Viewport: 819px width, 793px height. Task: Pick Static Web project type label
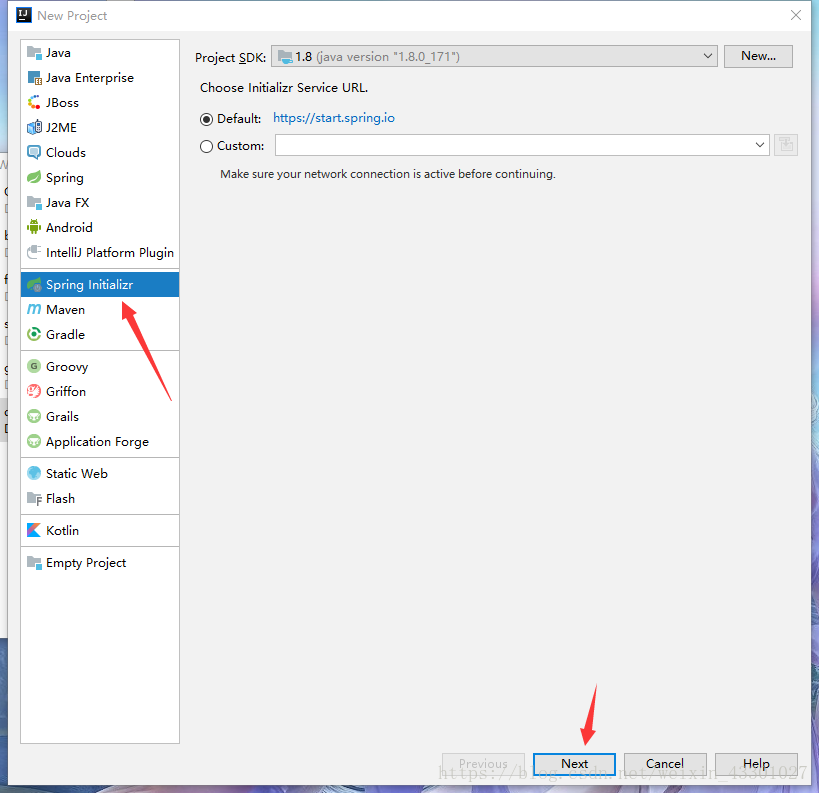[x=77, y=473]
